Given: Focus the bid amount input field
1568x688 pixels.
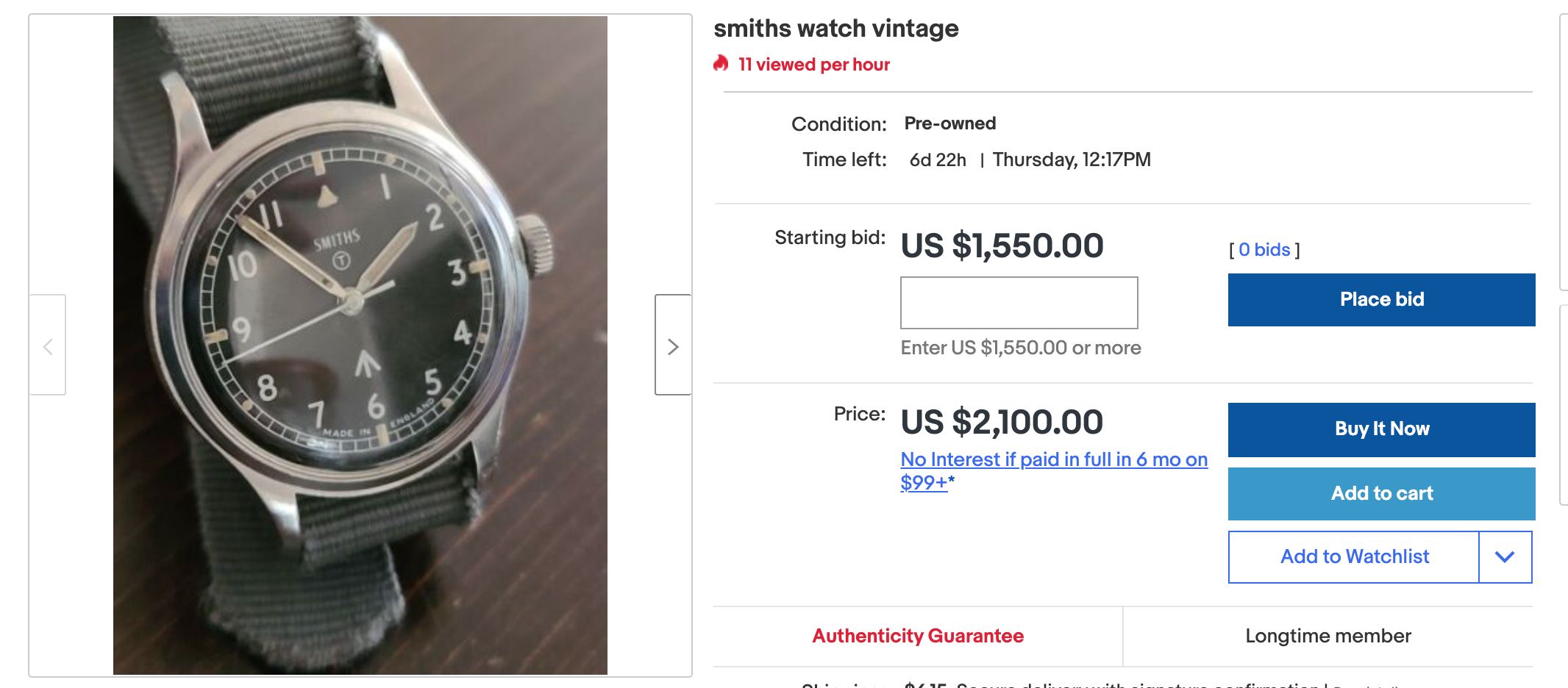Looking at the screenshot, I should point(1019,303).
